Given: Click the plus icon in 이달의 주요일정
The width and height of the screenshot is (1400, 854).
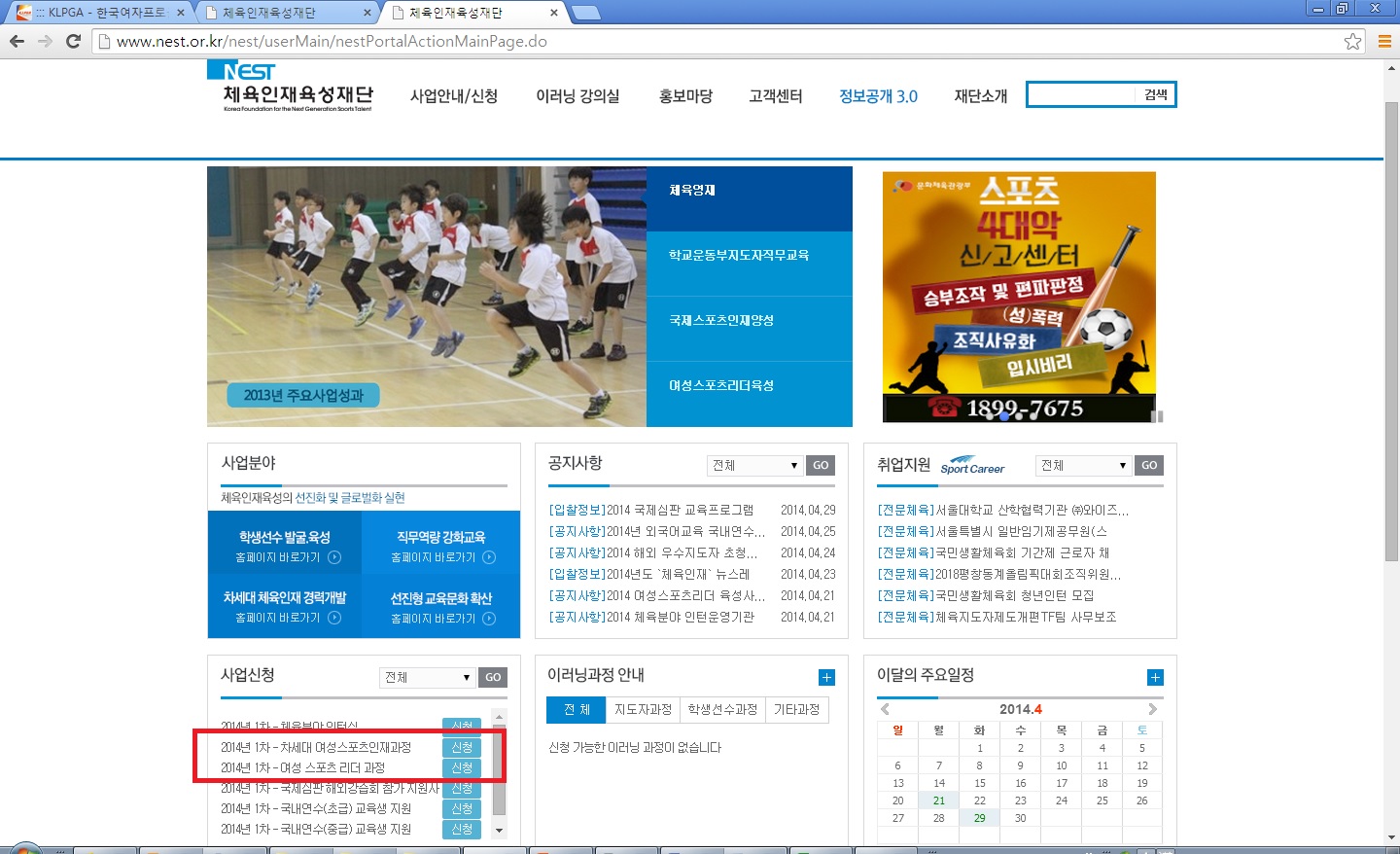Looking at the screenshot, I should (1155, 677).
